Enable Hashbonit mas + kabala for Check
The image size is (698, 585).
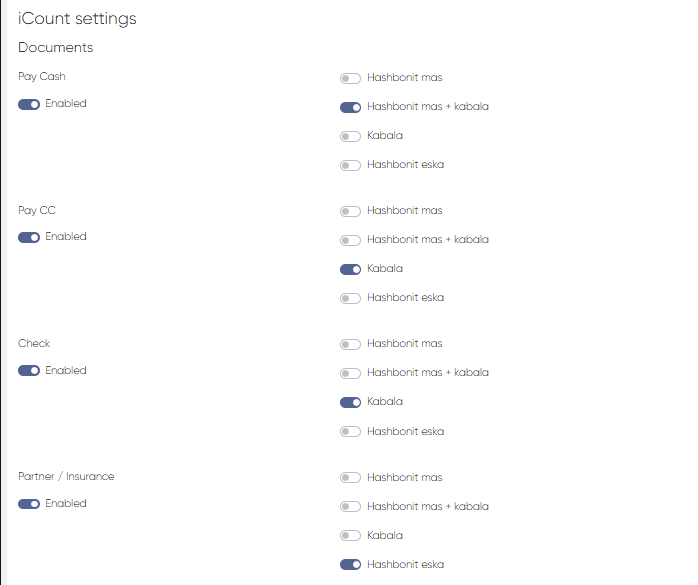(350, 373)
